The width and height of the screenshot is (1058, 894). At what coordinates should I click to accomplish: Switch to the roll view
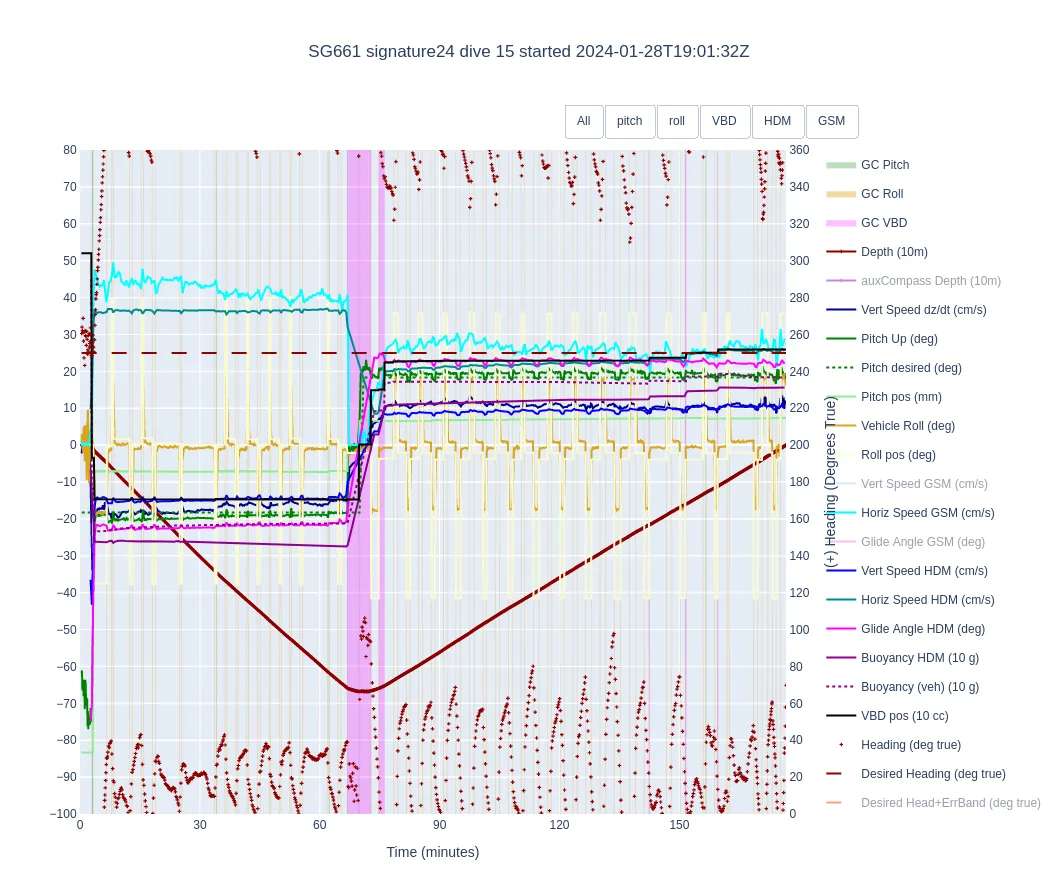point(677,121)
